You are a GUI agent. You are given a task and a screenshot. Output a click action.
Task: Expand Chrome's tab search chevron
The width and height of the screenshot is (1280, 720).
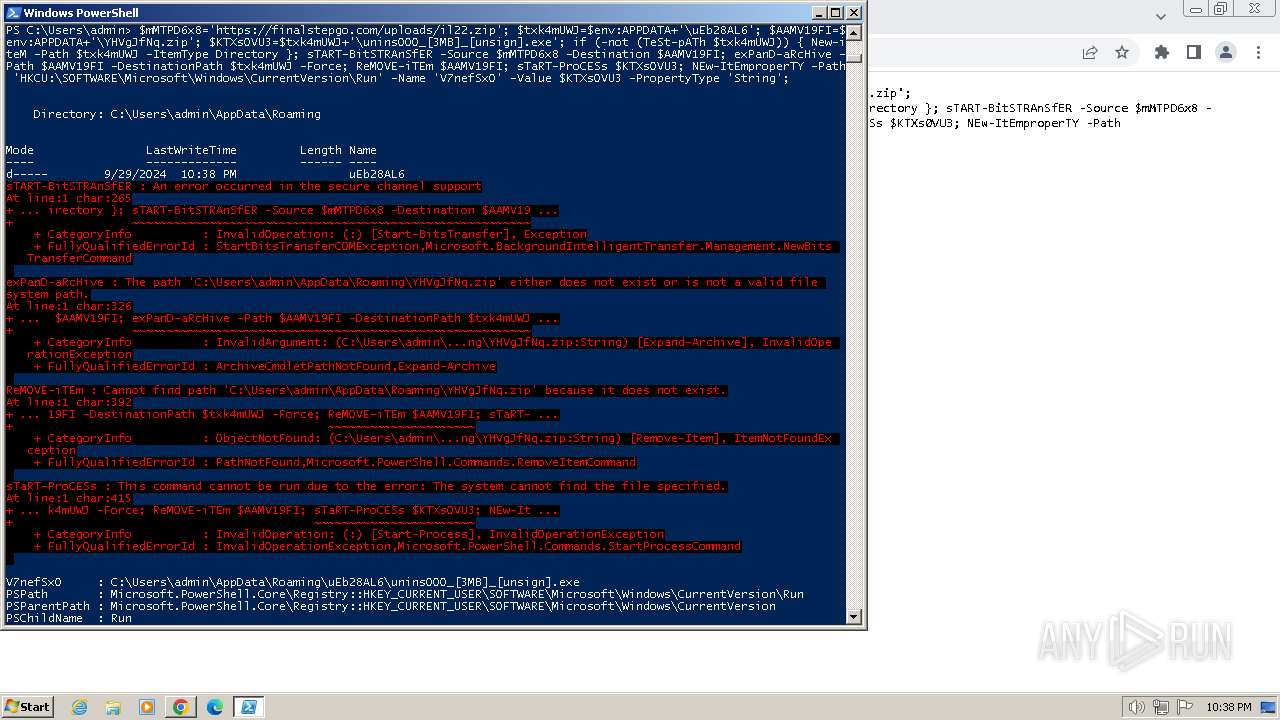[1160, 16]
